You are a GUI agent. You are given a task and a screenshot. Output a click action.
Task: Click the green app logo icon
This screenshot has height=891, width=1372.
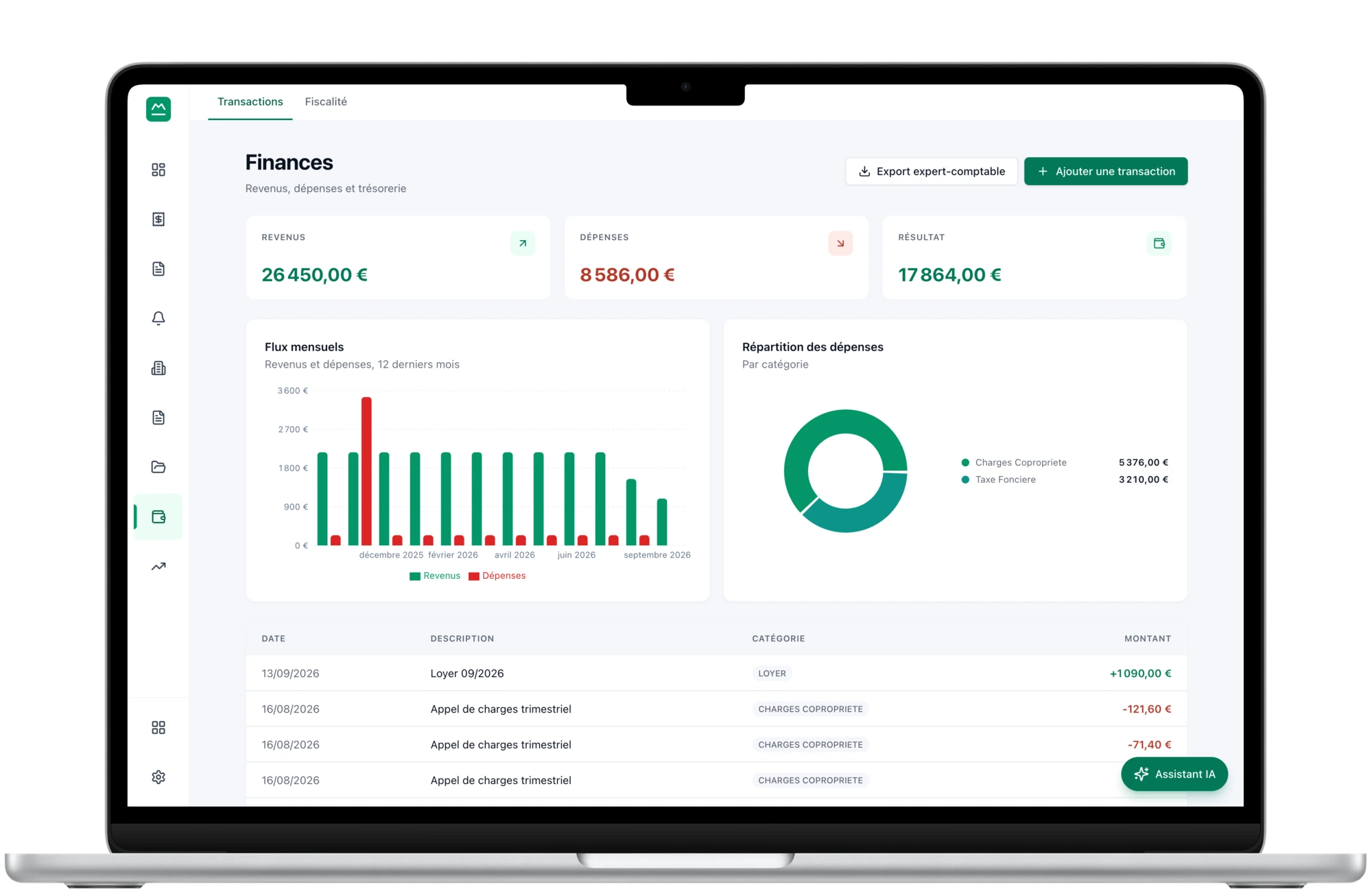coord(158,109)
